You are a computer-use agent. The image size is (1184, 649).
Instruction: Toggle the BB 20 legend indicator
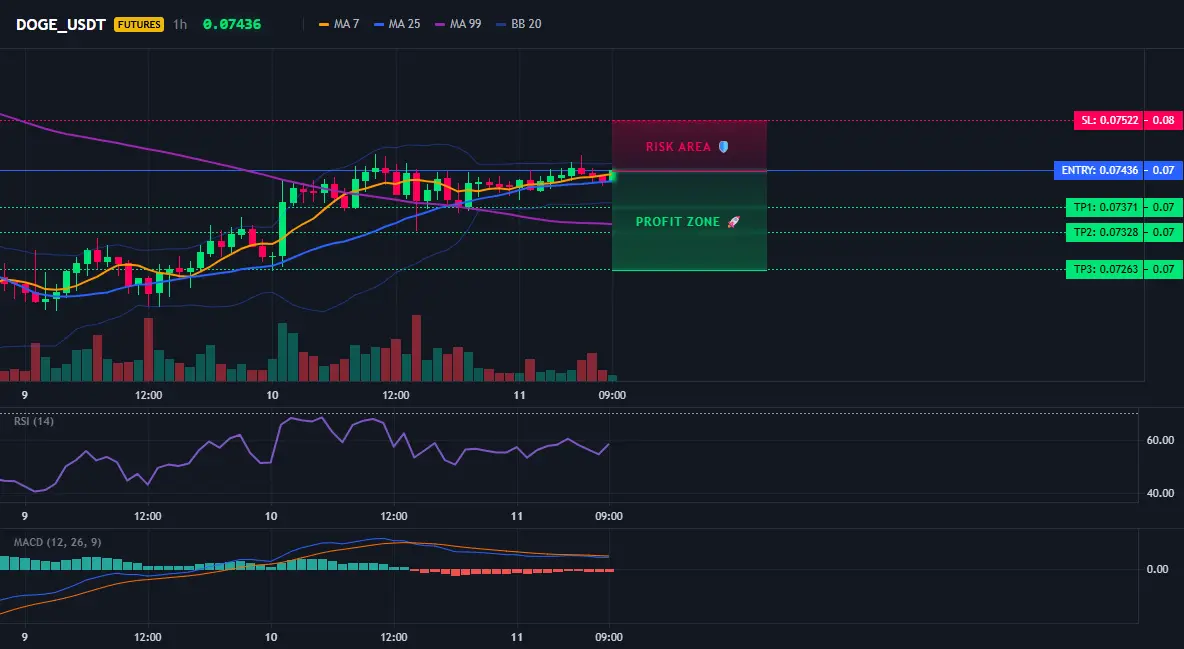519,24
